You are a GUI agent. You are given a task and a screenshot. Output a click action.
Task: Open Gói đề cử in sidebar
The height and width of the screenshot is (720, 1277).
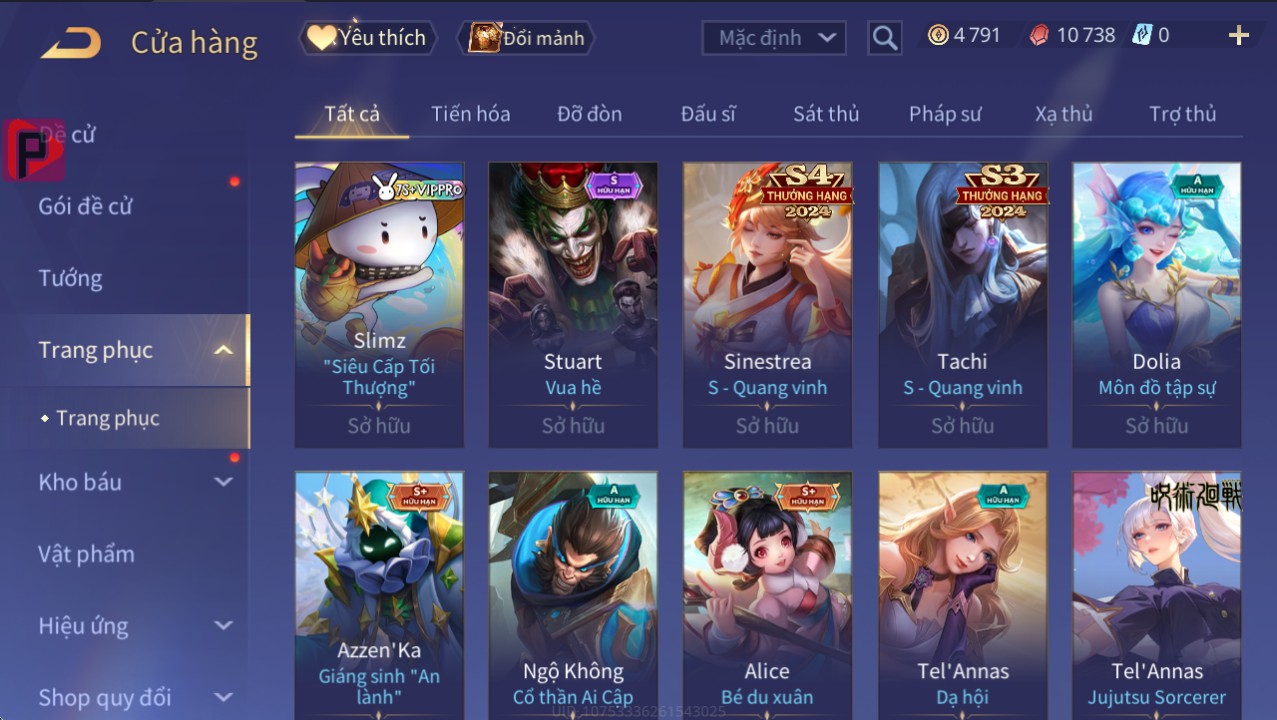tap(86, 206)
